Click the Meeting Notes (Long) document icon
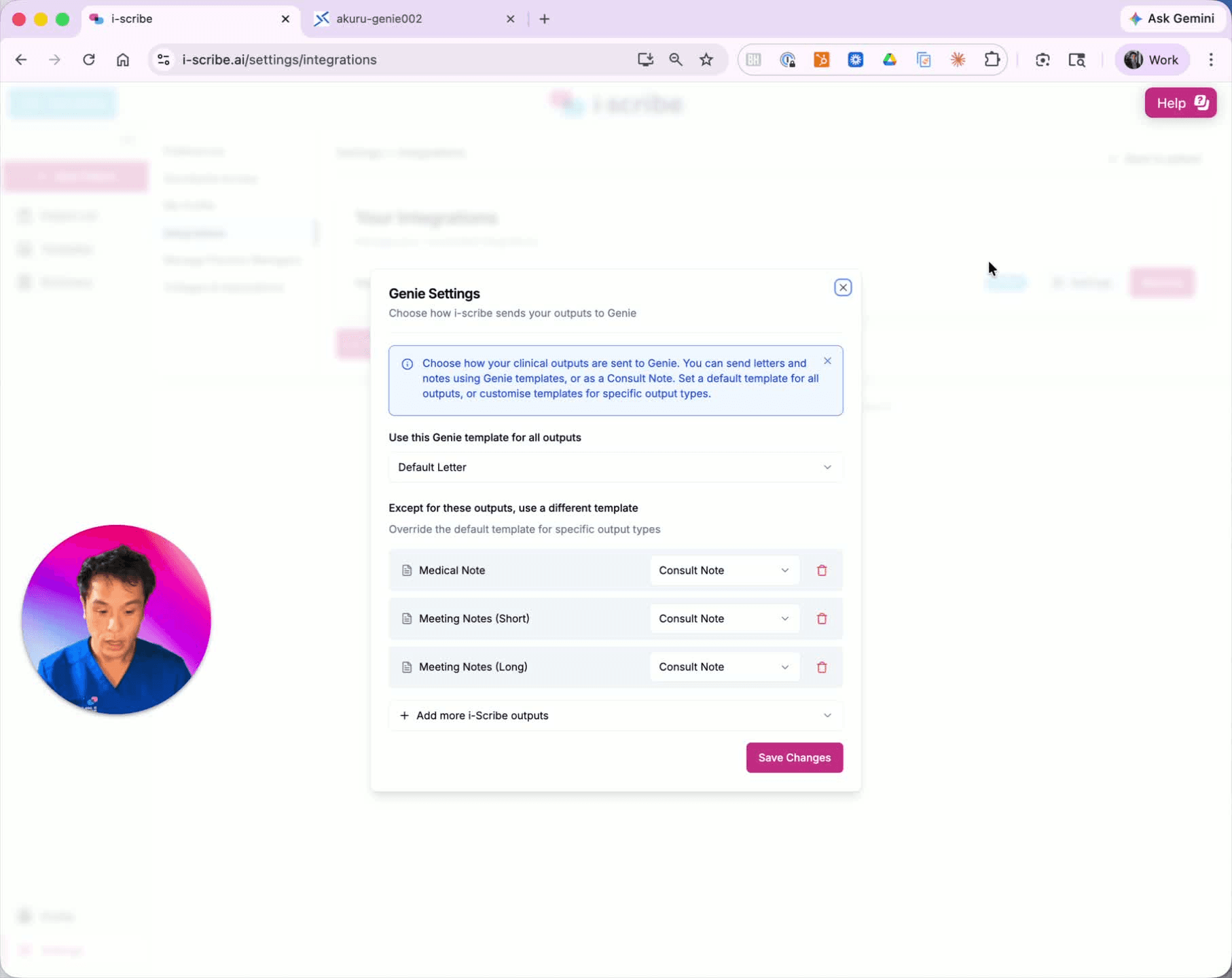This screenshot has height=978, width=1232. click(407, 667)
